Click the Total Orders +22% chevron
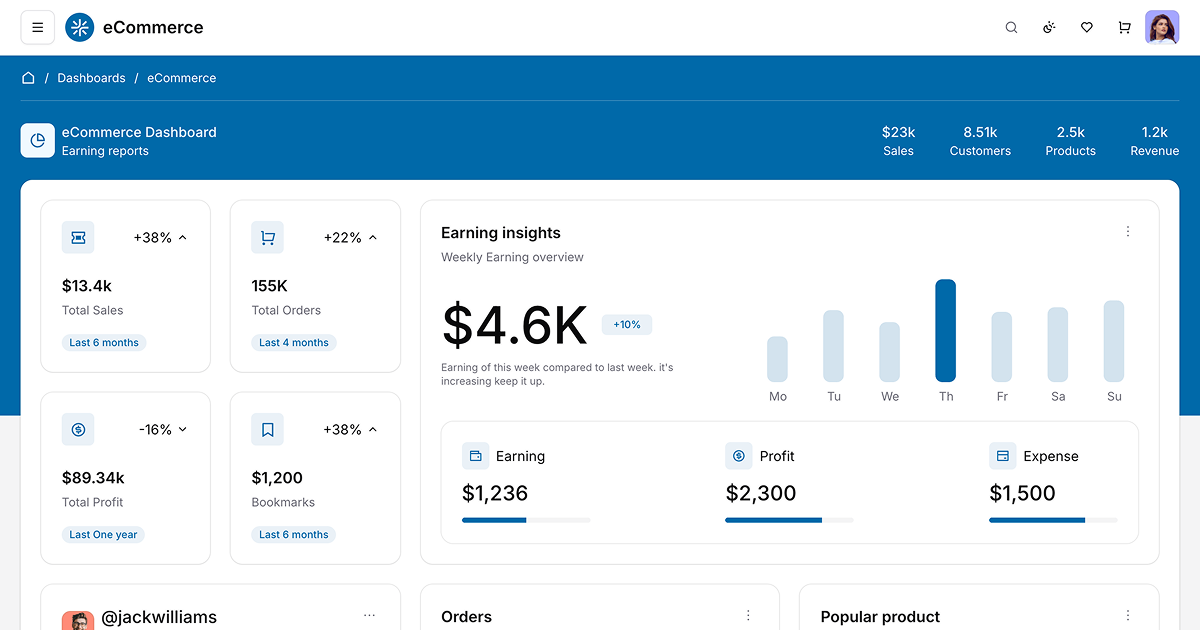Viewport: 1200px width, 630px height. pos(372,238)
